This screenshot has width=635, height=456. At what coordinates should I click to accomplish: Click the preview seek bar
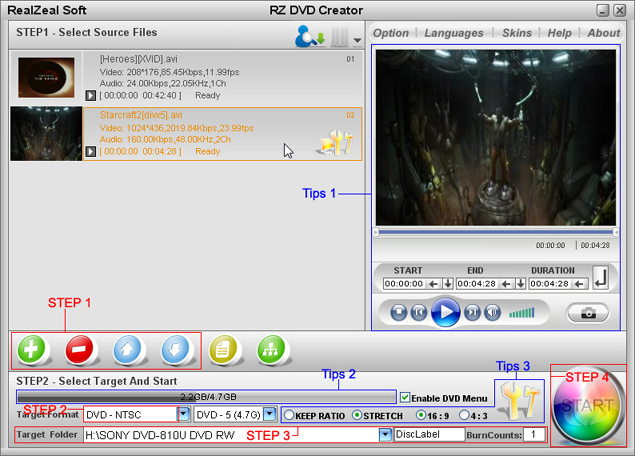coord(496,232)
